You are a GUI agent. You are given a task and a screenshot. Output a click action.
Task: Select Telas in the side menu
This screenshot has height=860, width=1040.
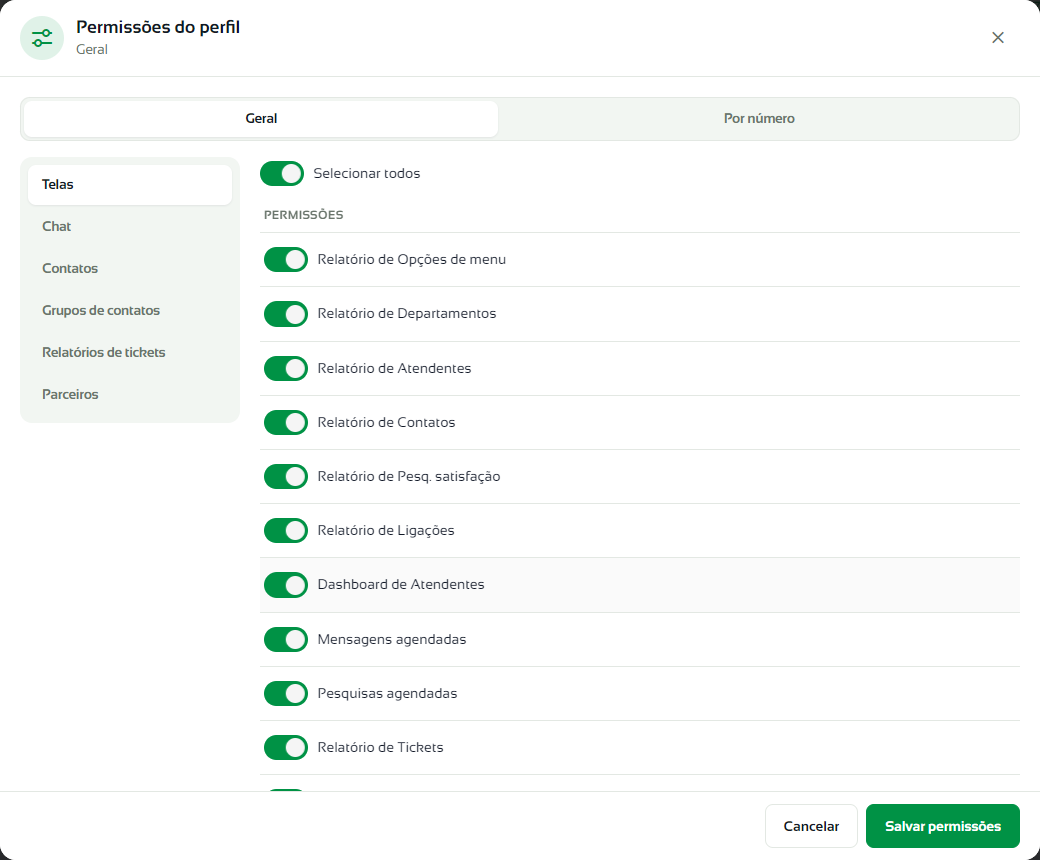pyautogui.click(x=130, y=184)
